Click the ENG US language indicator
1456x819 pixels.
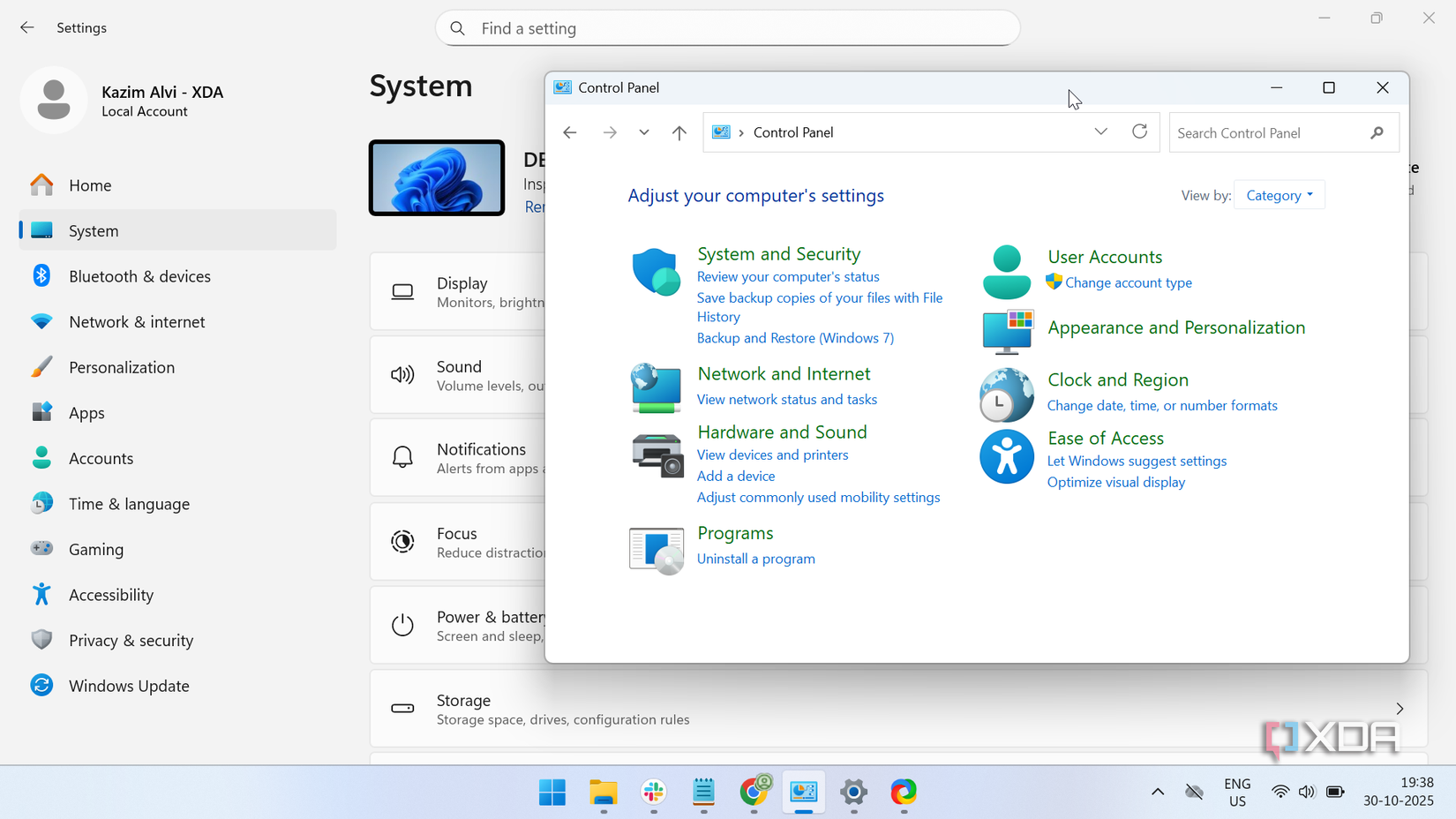click(x=1237, y=793)
